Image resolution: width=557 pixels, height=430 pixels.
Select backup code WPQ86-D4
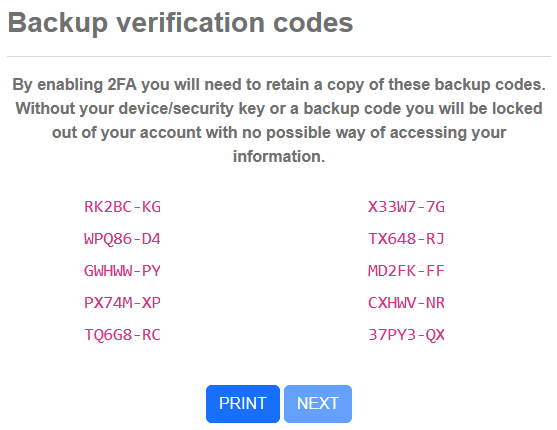[x=123, y=239]
